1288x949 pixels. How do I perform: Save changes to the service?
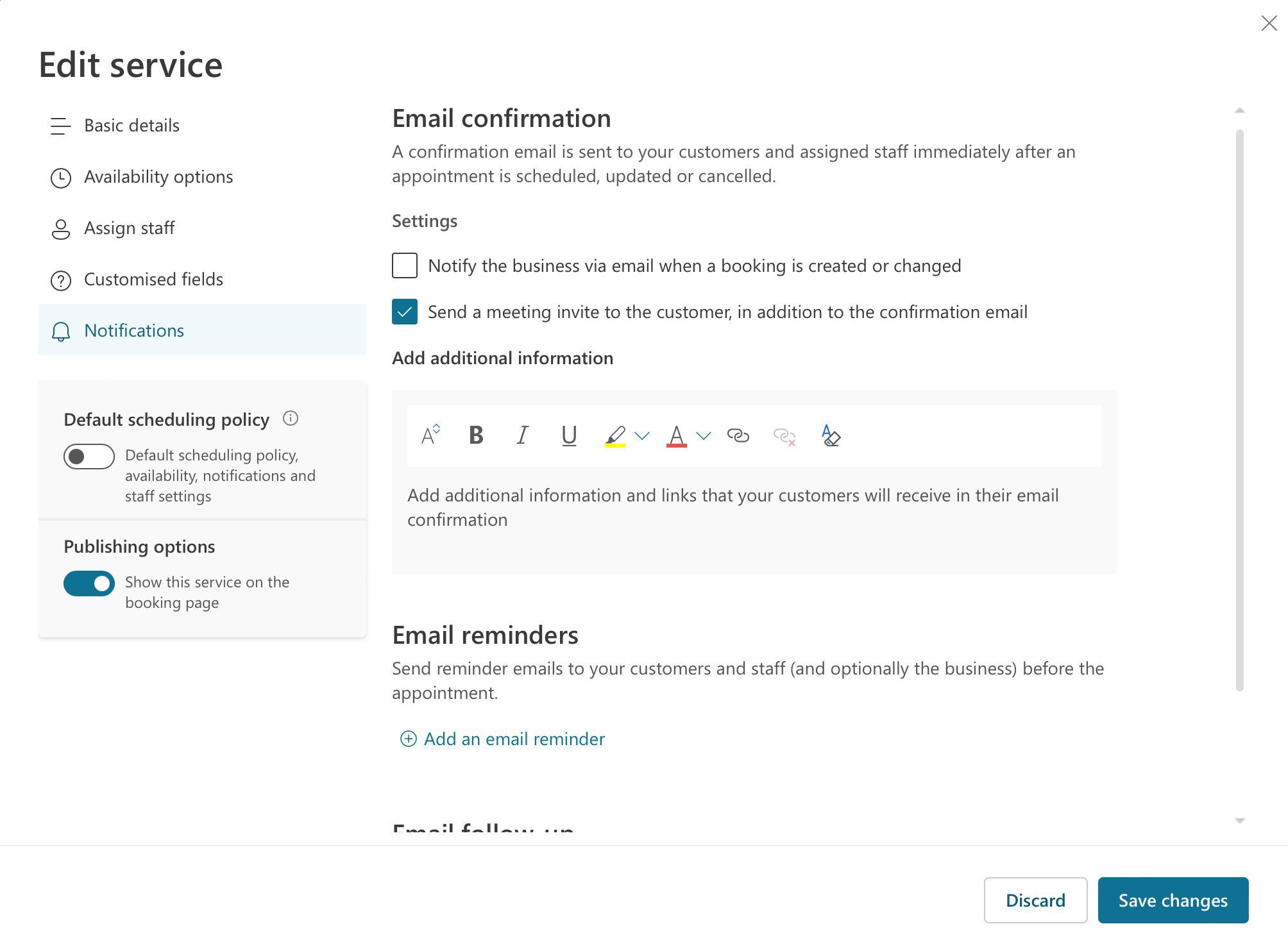1173,900
